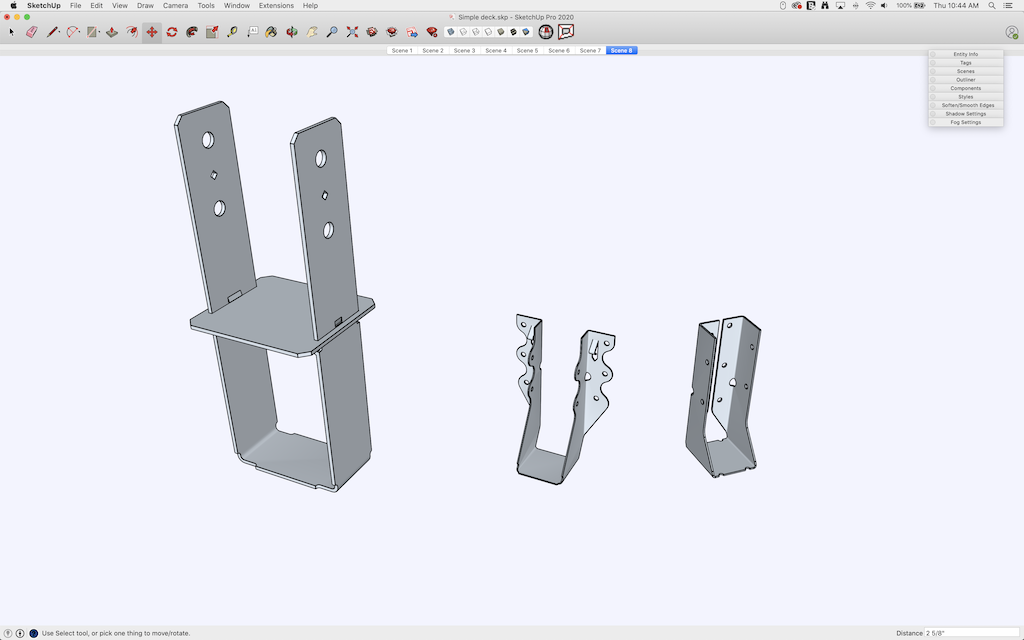
Task: Open the Extensions menu
Action: (276, 5)
